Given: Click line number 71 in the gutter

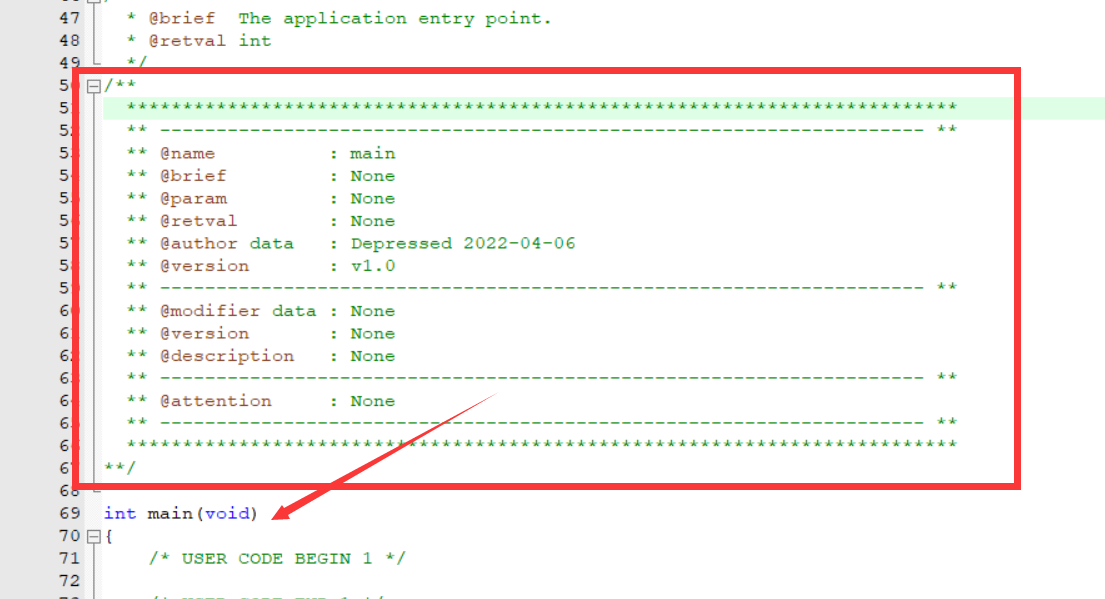Looking at the screenshot, I should tap(70, 559).
